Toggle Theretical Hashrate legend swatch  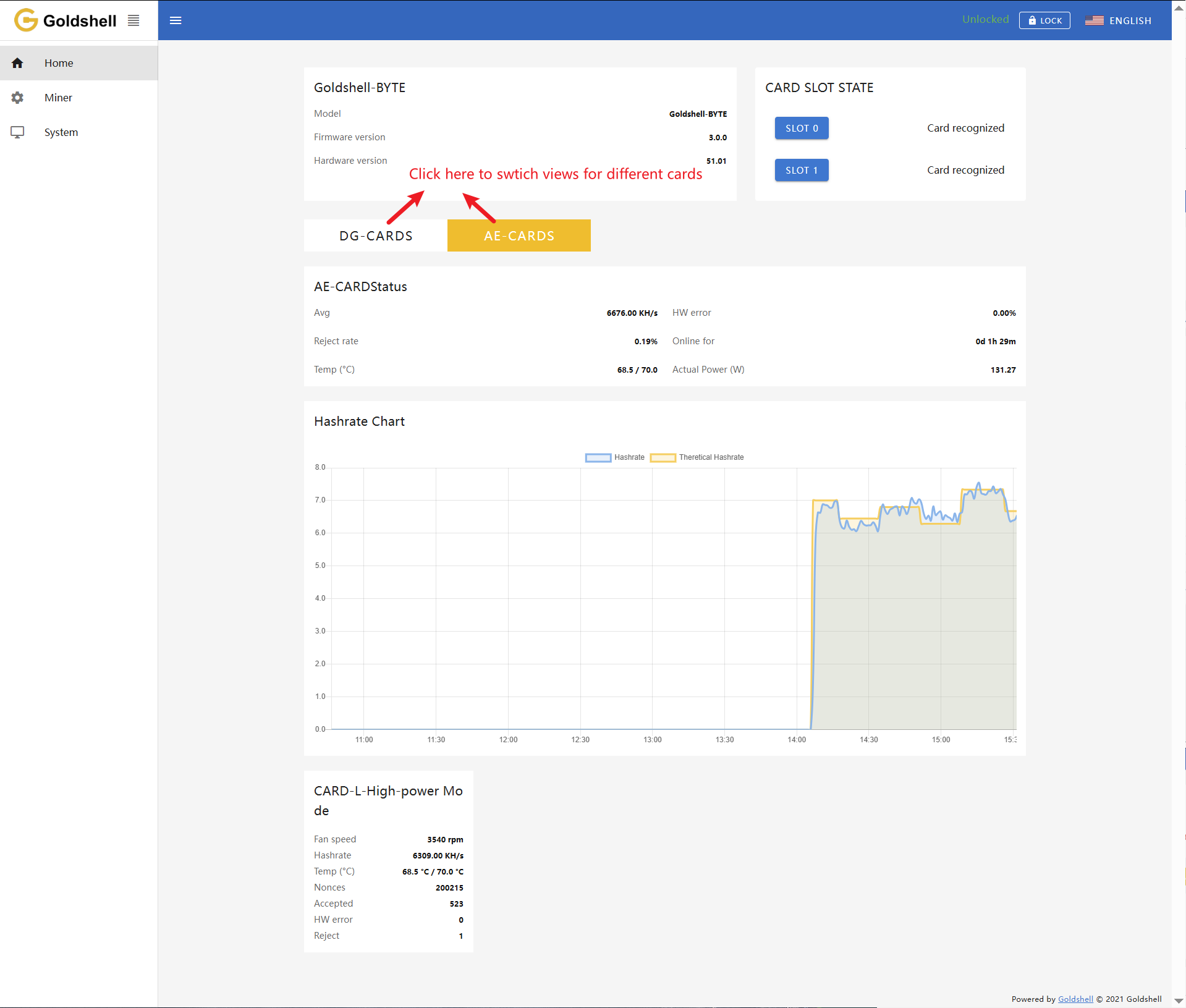[663, 457]
